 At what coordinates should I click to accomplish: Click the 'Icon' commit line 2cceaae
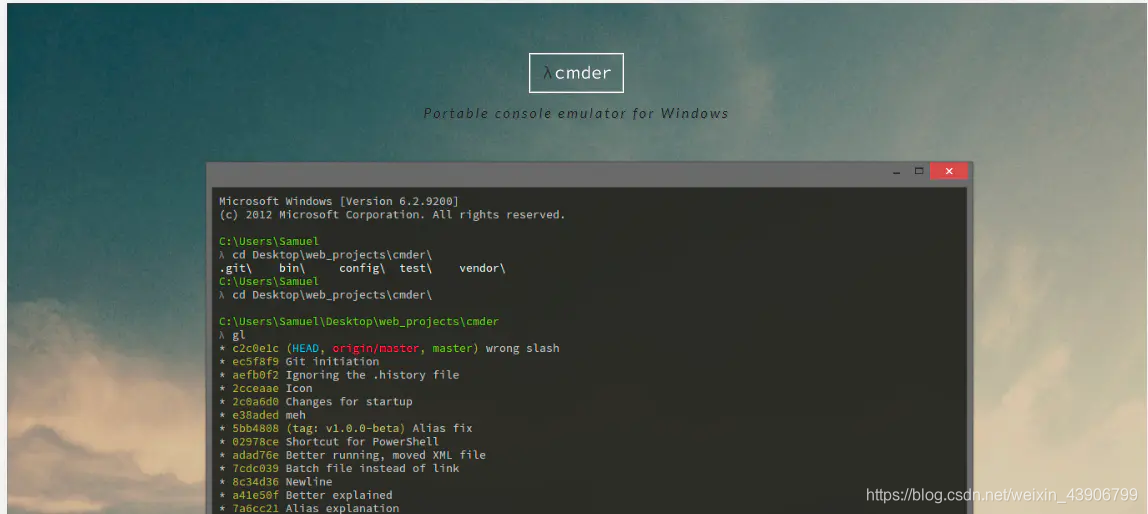coord(266,388)
